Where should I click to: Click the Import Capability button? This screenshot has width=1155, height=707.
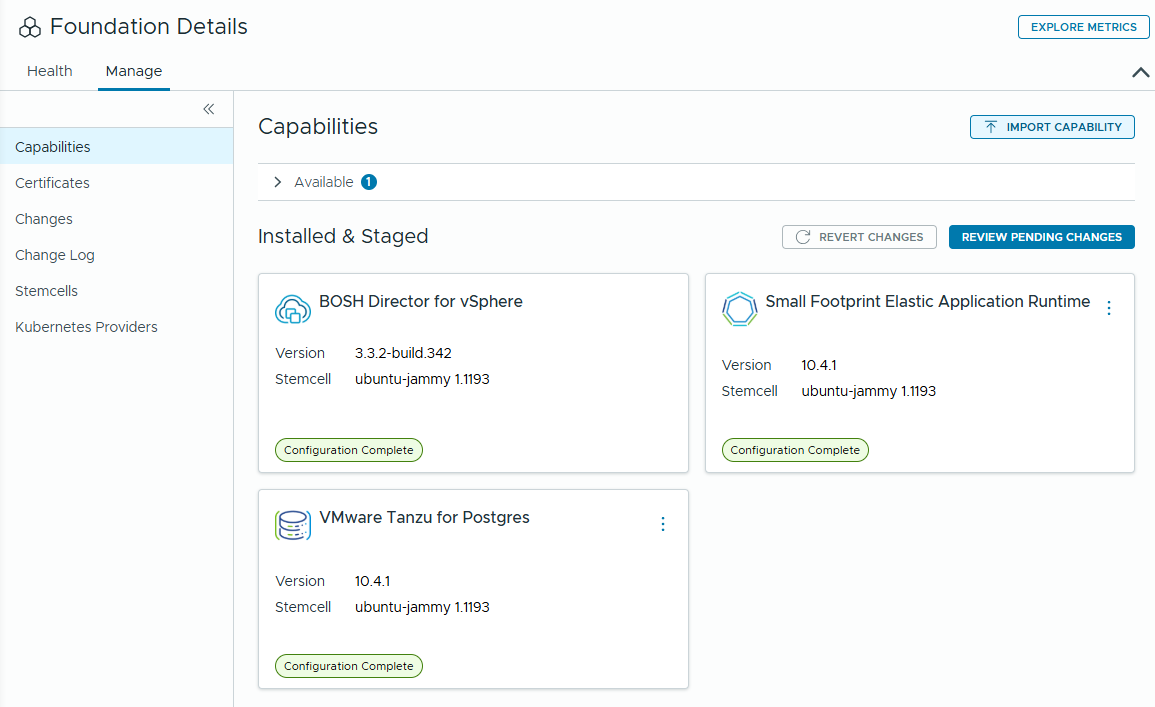(1052, 127)
